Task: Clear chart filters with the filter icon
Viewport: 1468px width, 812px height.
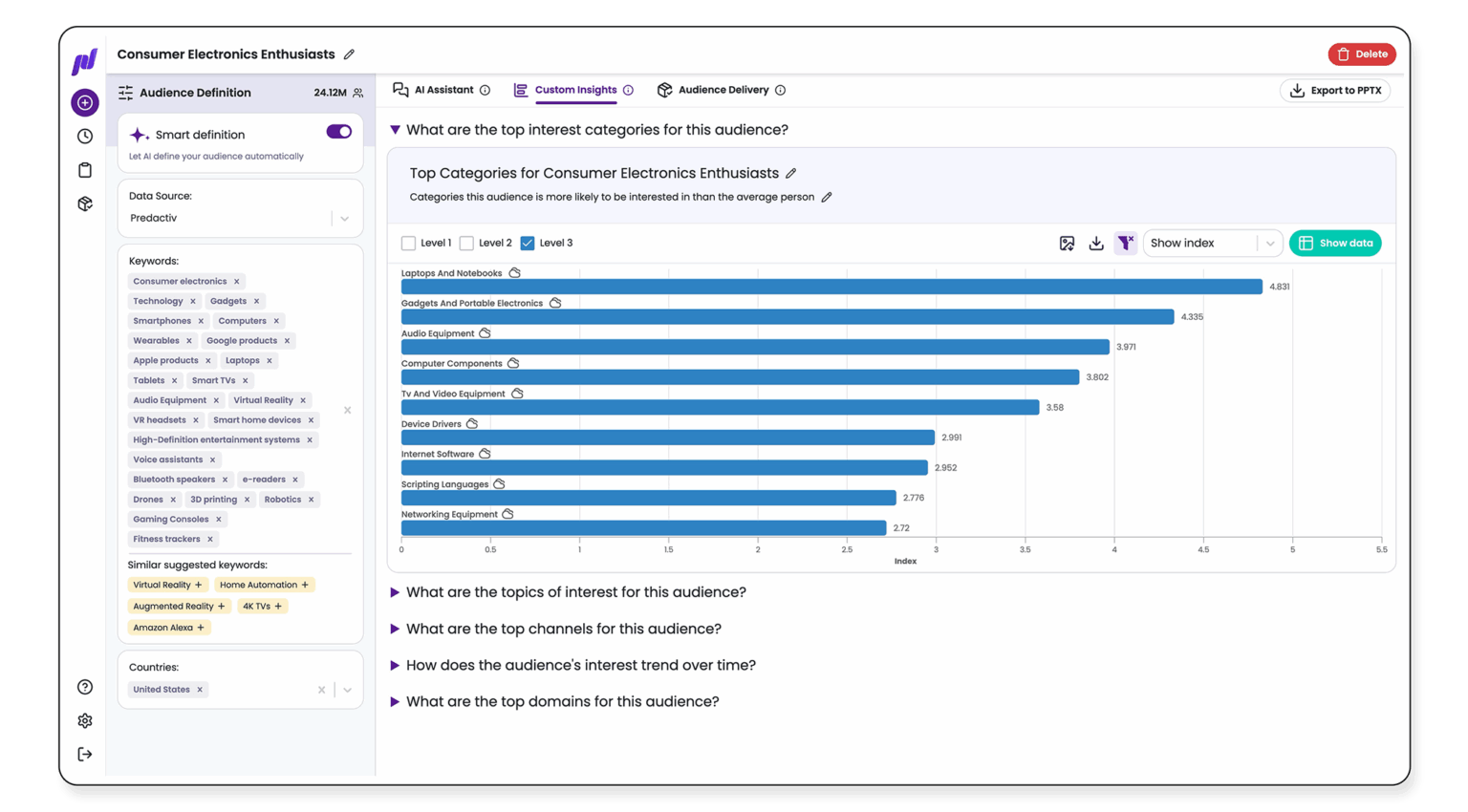Action: pos(1126,243)
